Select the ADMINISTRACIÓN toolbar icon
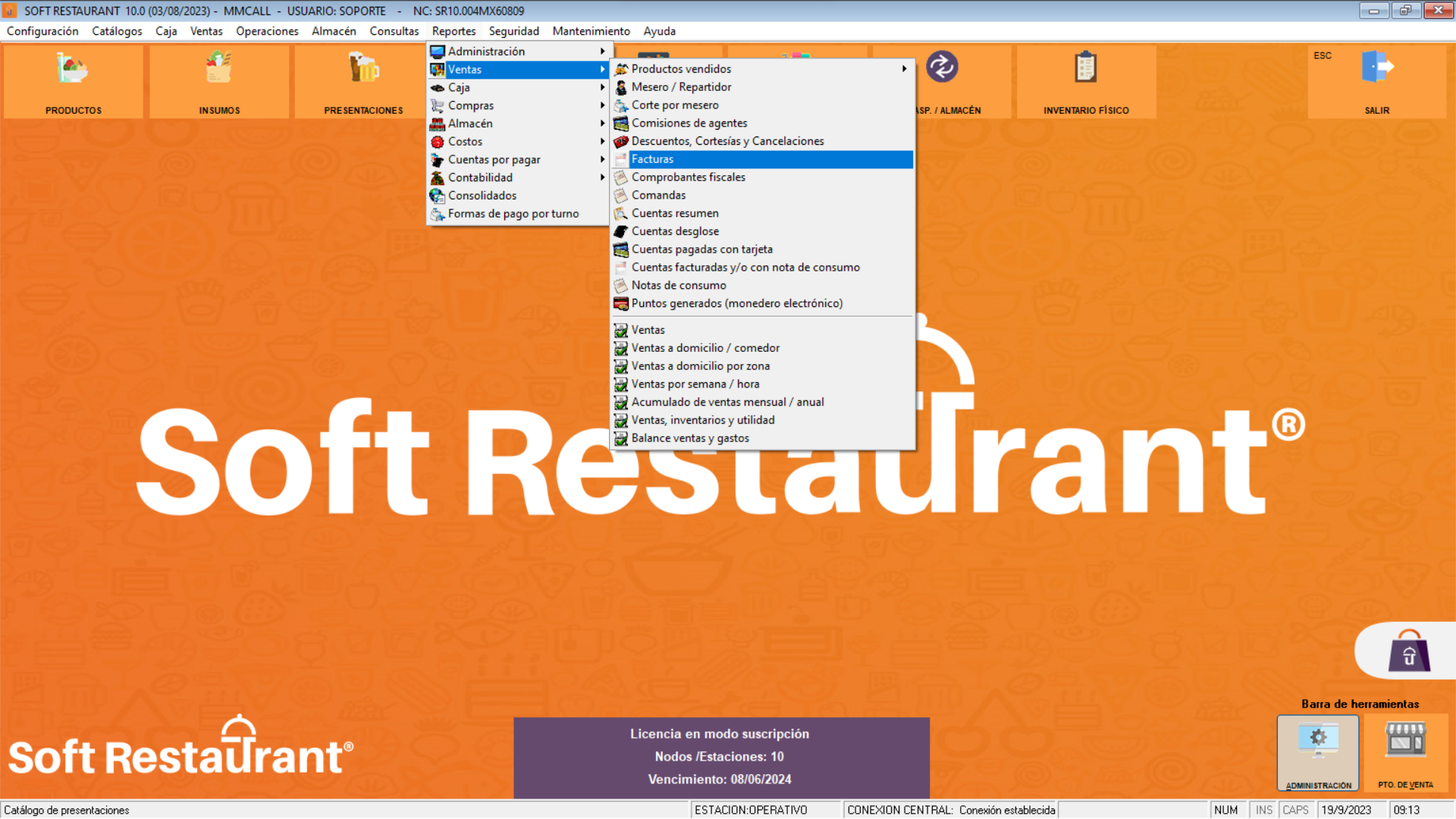 1318,753
